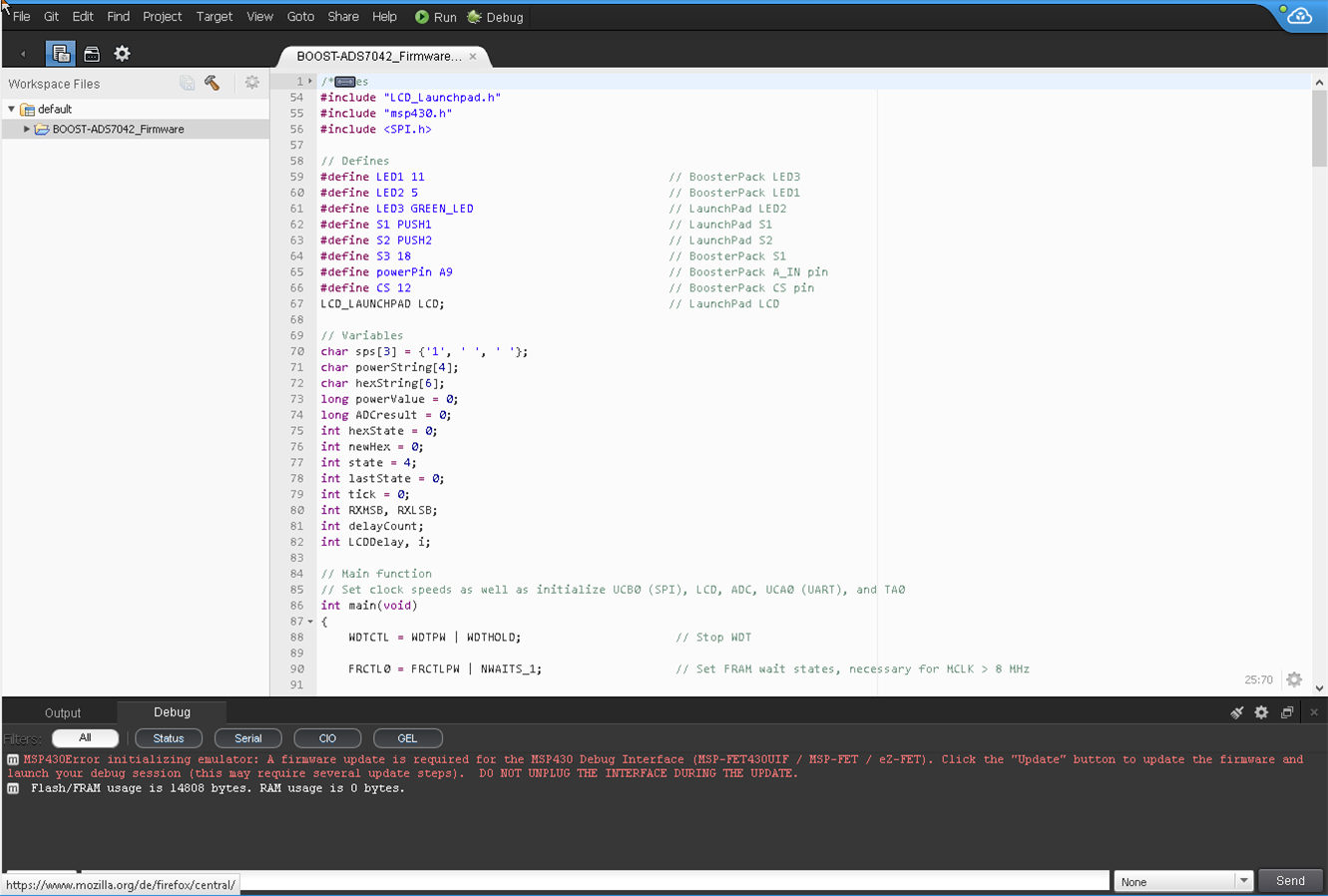
Task: Switch to the Output tab
Action: [62, 712]
